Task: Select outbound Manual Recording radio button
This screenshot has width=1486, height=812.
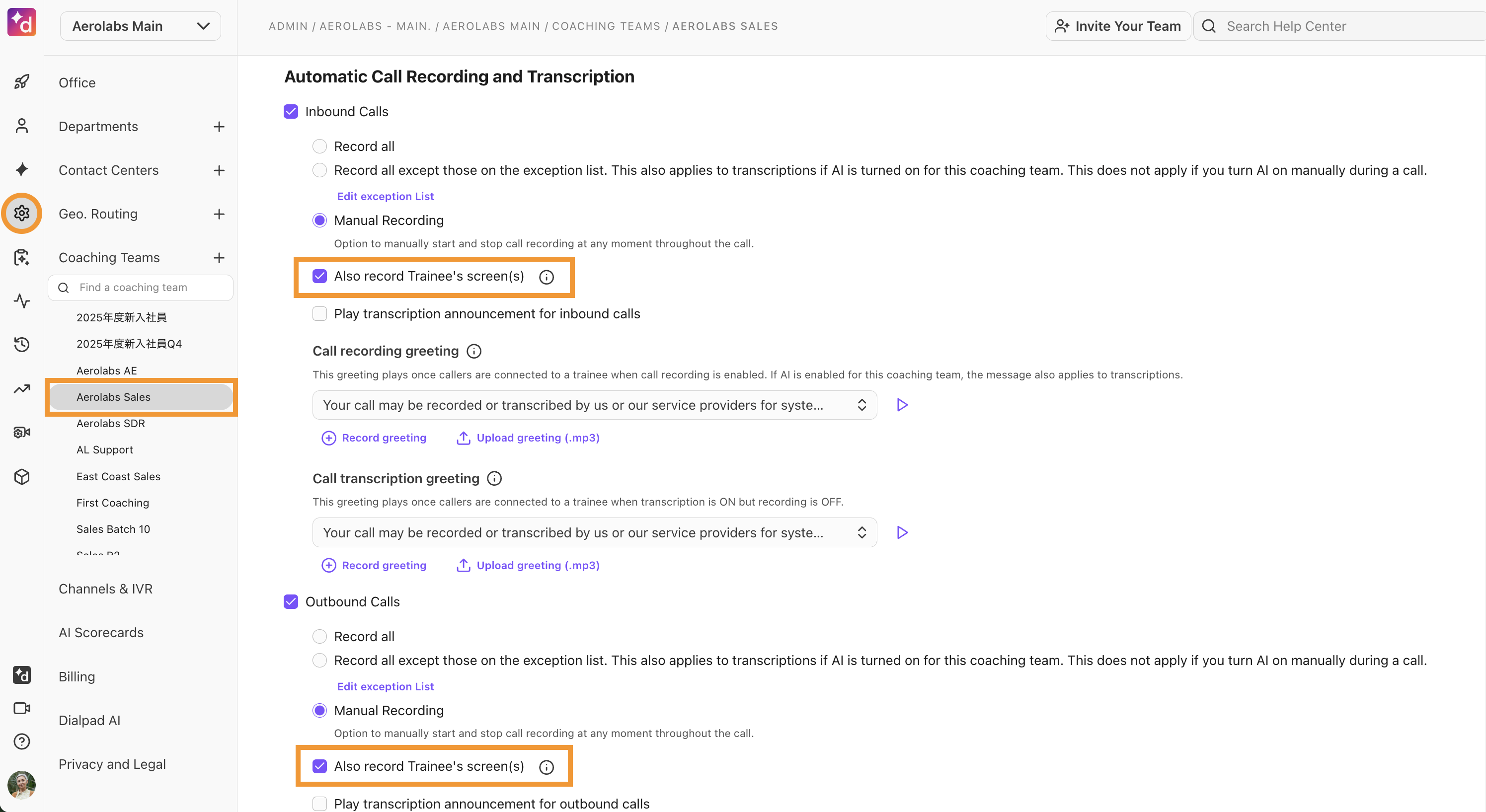Action: pyautogui.click(x=319, y=711)
